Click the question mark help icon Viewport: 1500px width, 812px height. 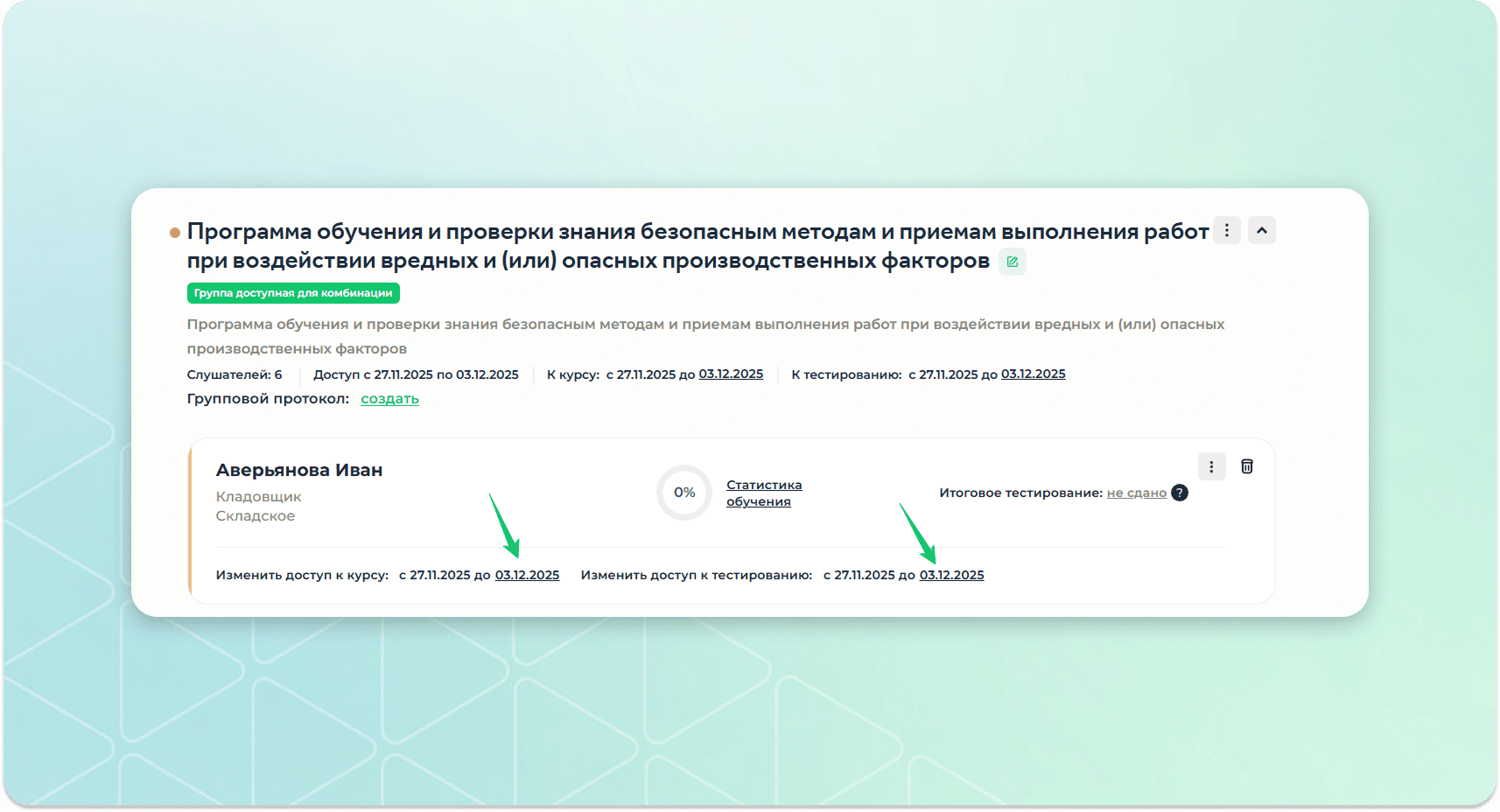pyautogui.click(x=1180, y=493)
